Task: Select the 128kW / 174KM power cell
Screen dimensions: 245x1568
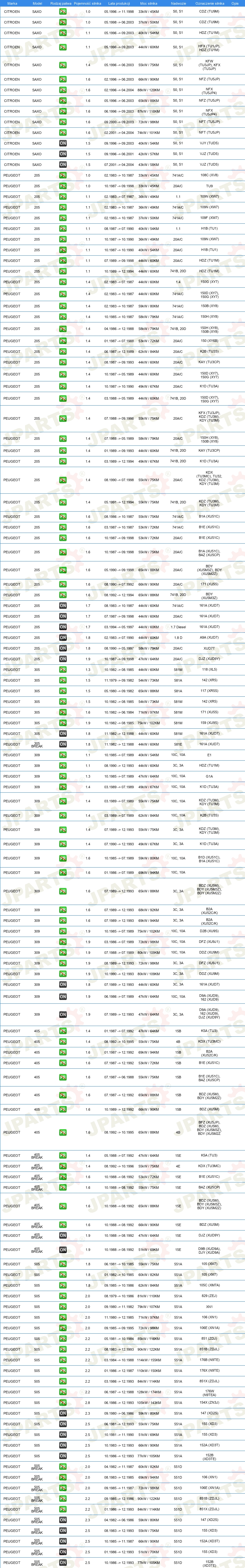Action: point(149,1392)
